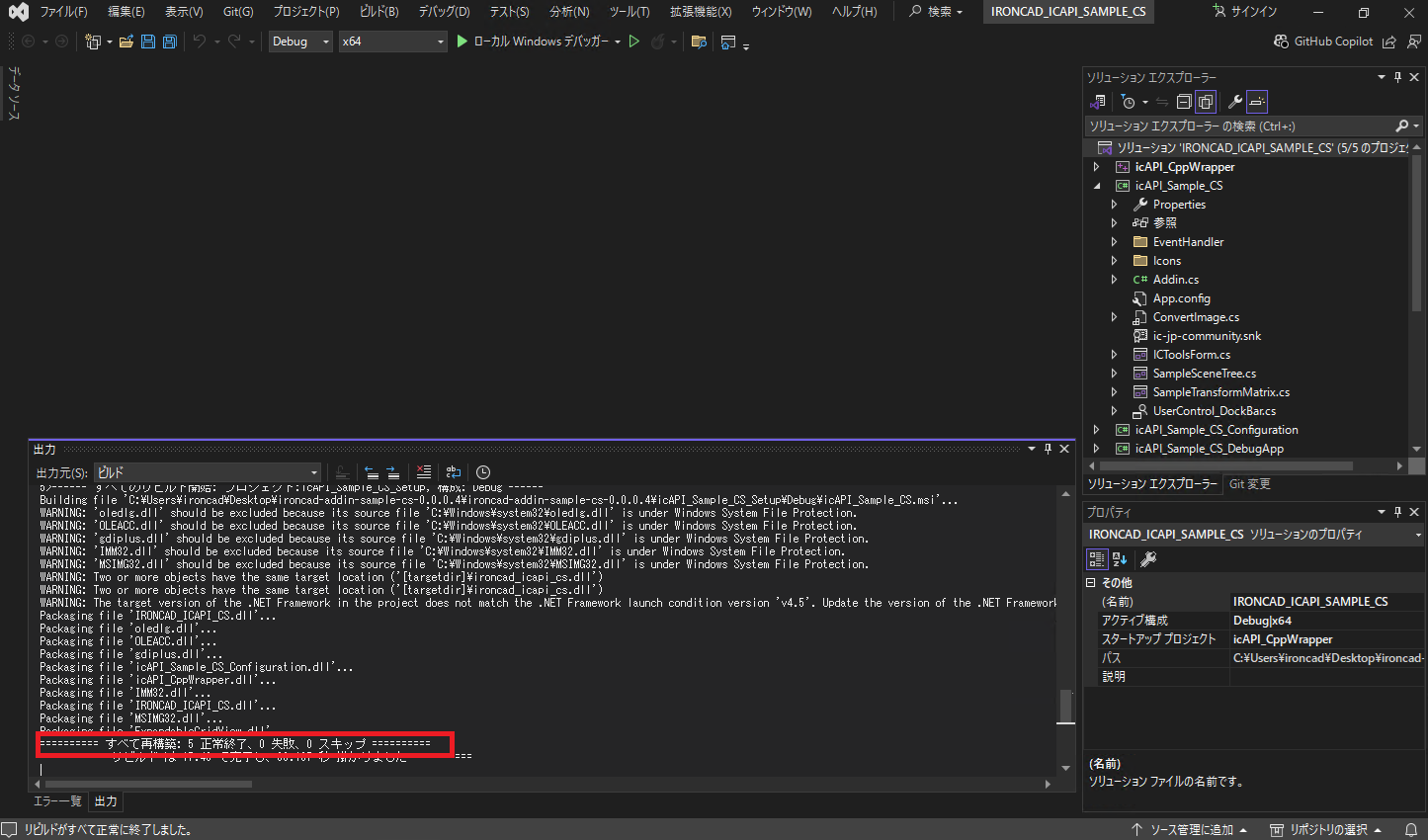Clear all text in Output pane
This screenshot has width=1428, height=840.
424,472
